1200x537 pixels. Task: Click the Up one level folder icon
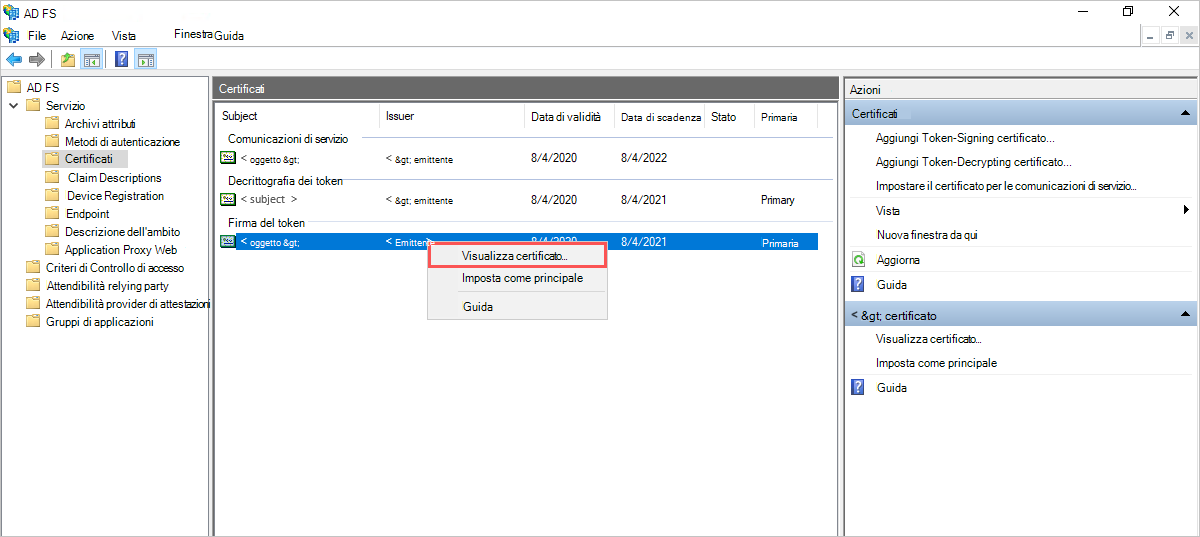(x=68, y=59)
